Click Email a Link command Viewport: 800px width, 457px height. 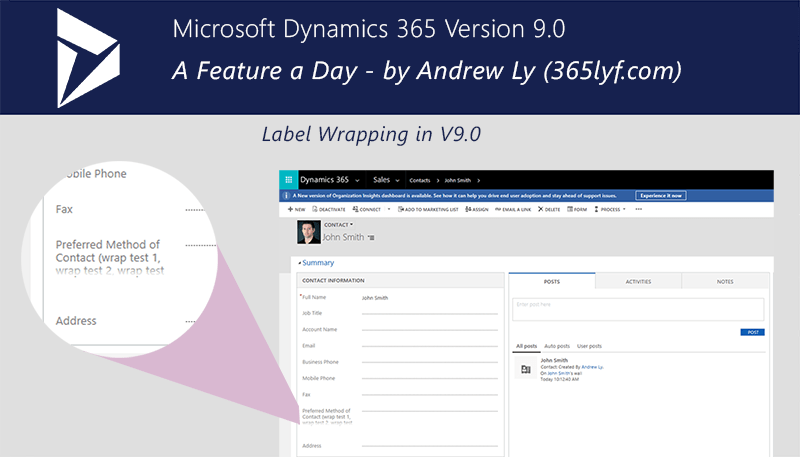pyautogui.click(x=513, y=209)
